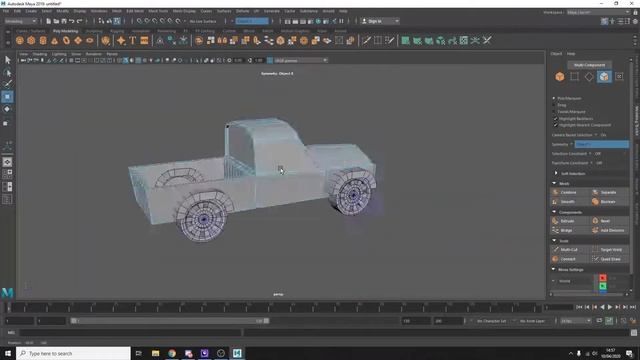Switch to Poly Modeling shelf tab
Image resolution: width=640 pixels, height=360 pixels.
coord(65,31)
